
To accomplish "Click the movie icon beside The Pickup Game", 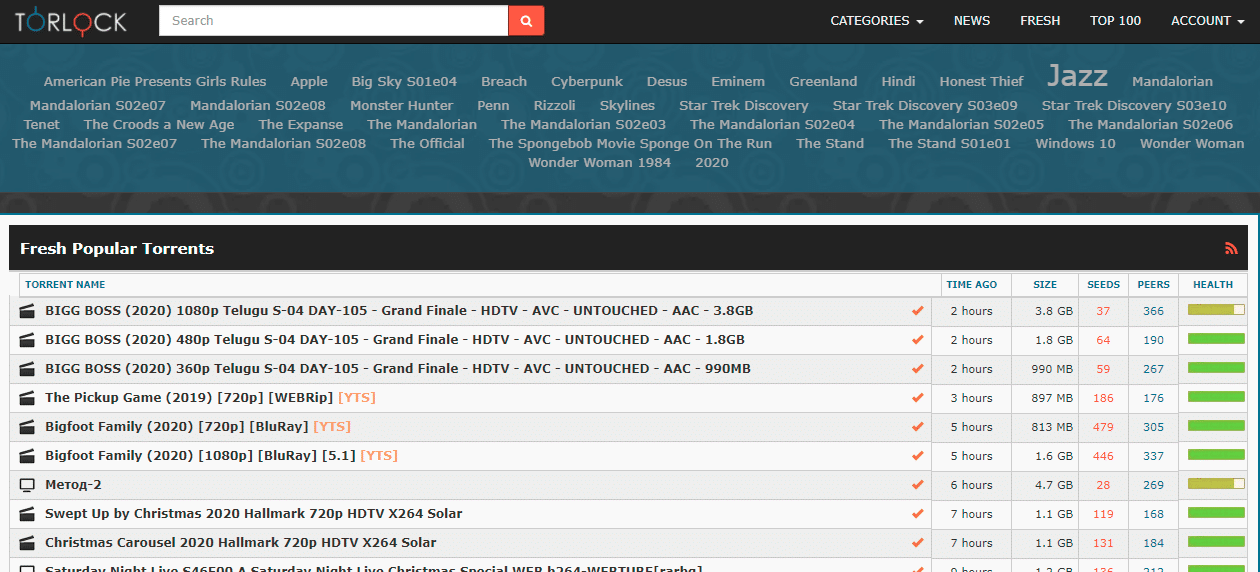I will [28, 398].
